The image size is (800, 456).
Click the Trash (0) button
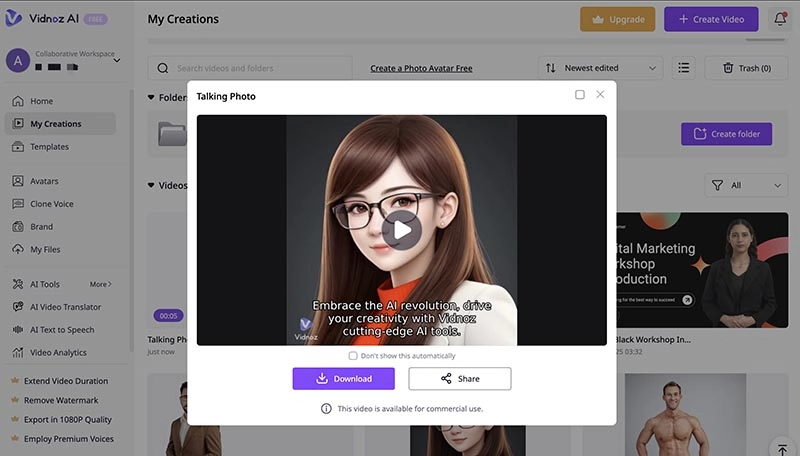pos(746,68)
